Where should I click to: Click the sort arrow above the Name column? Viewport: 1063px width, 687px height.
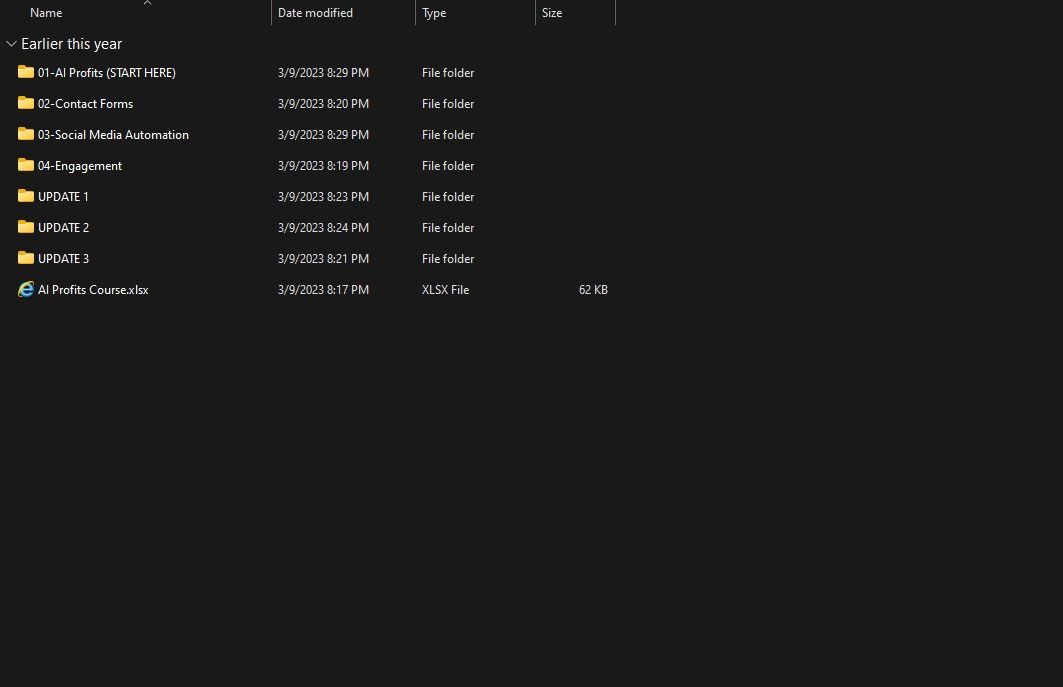(147, 3)
